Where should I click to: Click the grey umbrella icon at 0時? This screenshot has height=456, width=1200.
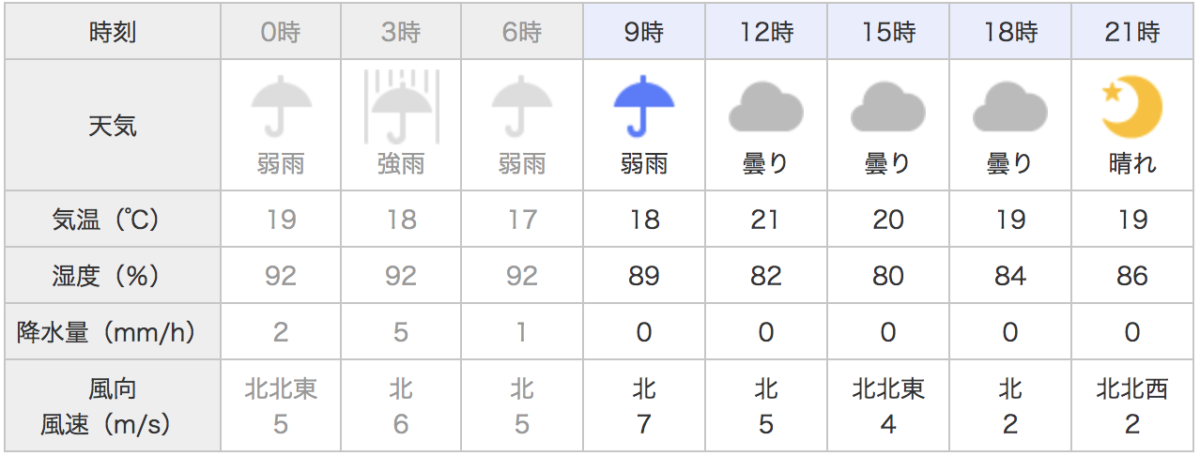280,106
